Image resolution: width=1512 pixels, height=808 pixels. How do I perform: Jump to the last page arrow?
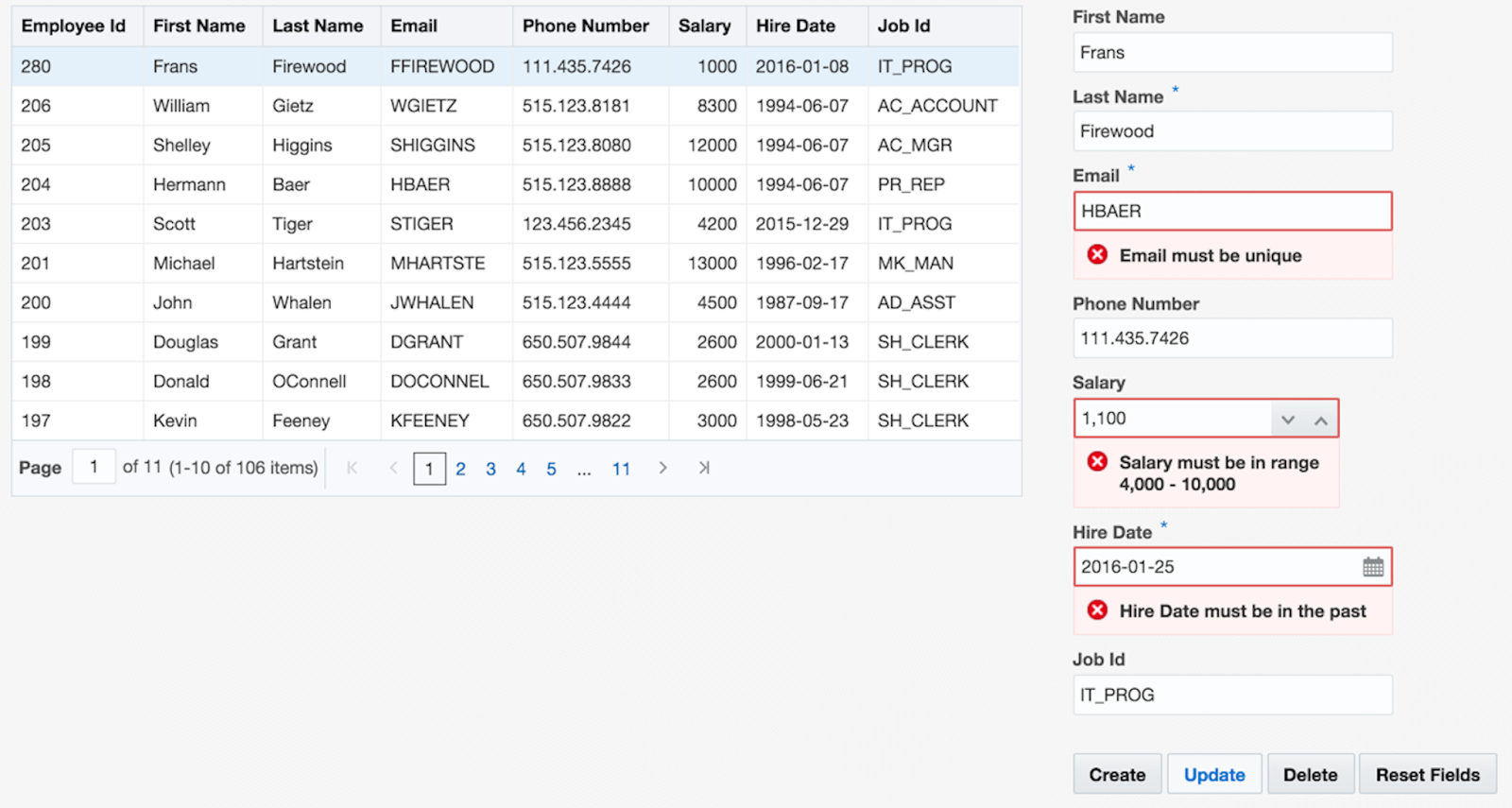(704, 468)
